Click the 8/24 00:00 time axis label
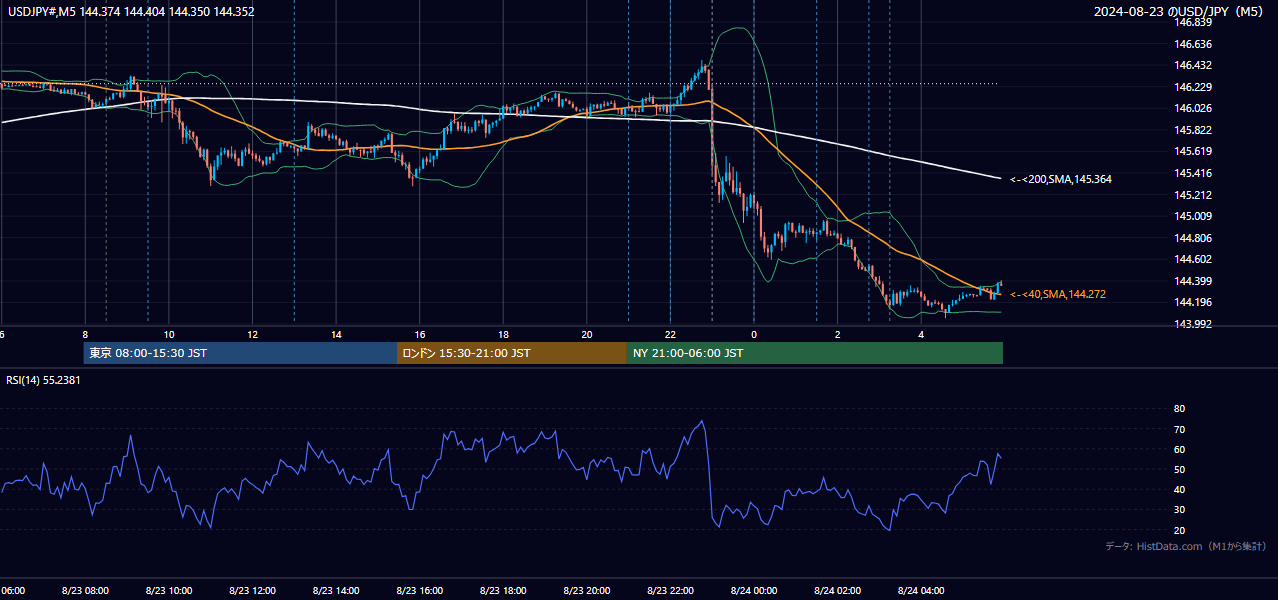Image resolution: width=1278 pixels, height=600 pixels. coord(754,590)
